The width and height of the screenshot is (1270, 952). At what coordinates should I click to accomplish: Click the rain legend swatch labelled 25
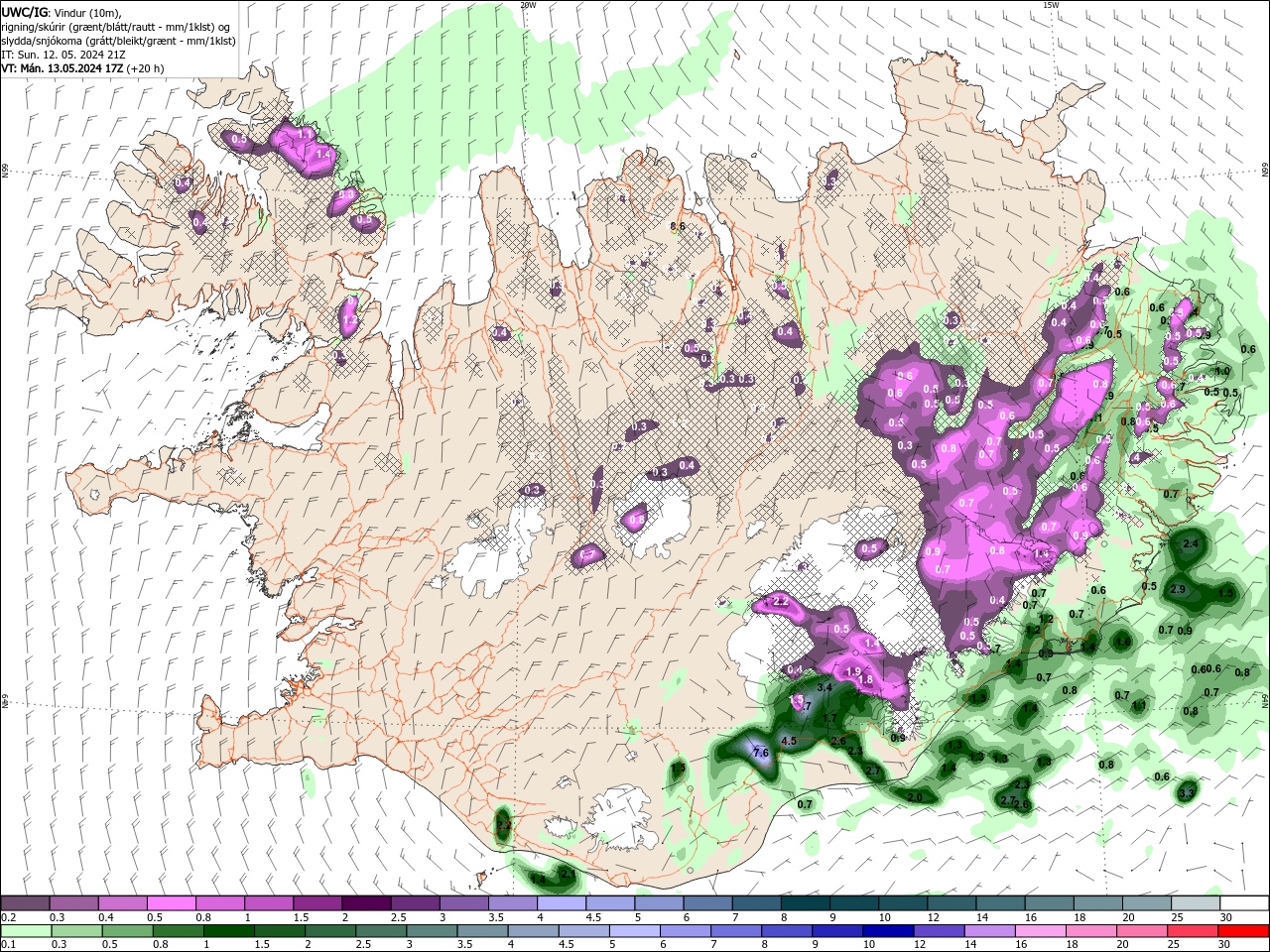1194,931
